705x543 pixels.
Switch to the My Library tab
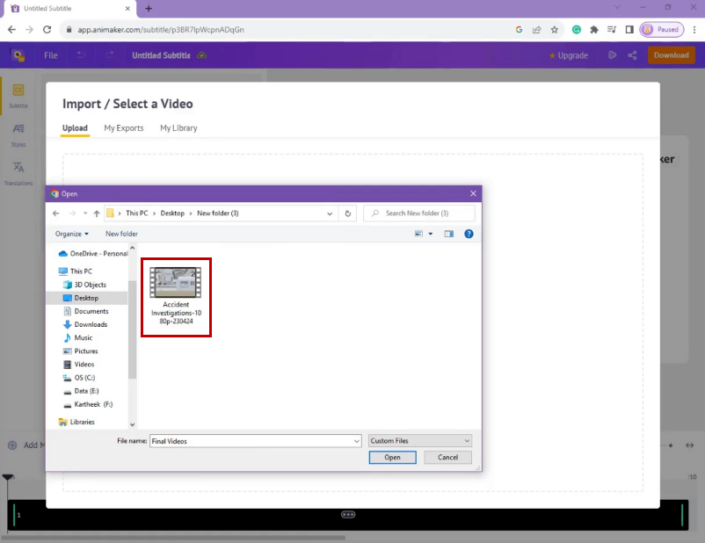[x=178, y=128]
